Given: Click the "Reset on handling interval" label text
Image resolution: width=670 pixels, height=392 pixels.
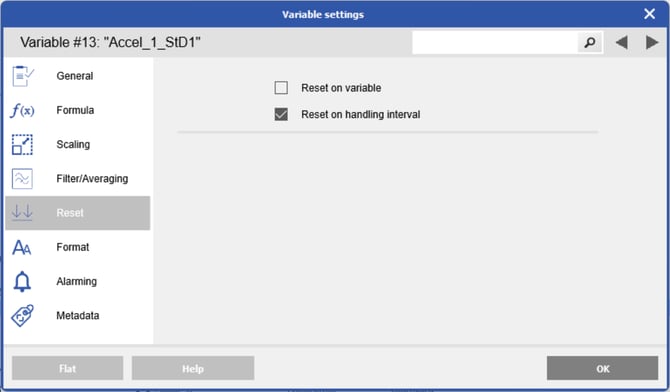Looking at the screenshot, I should point(361,115).
